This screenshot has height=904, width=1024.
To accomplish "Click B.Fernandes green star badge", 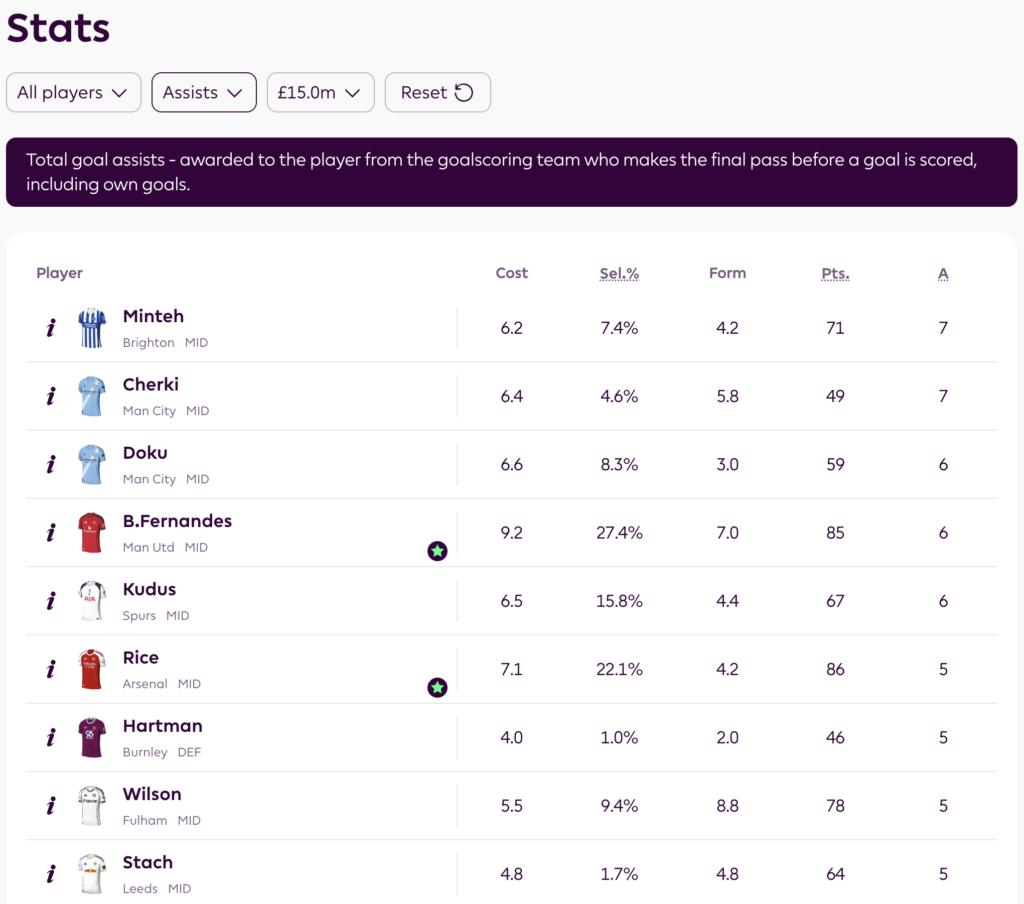I will point(437,550).
